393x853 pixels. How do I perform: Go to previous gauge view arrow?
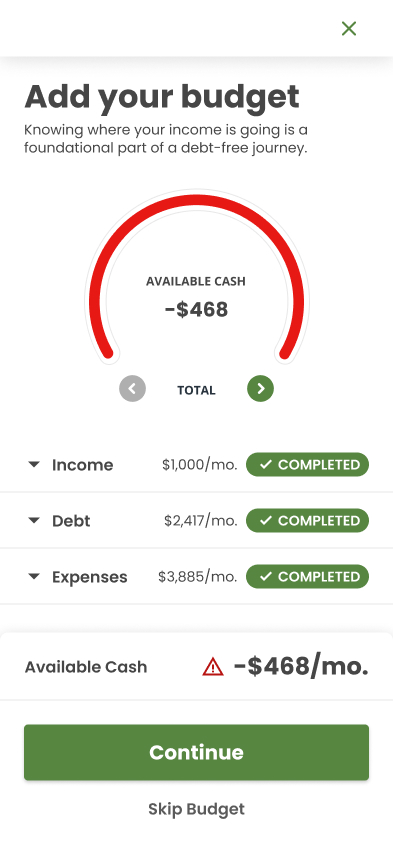pyautogui.click(x=133, y=388)
